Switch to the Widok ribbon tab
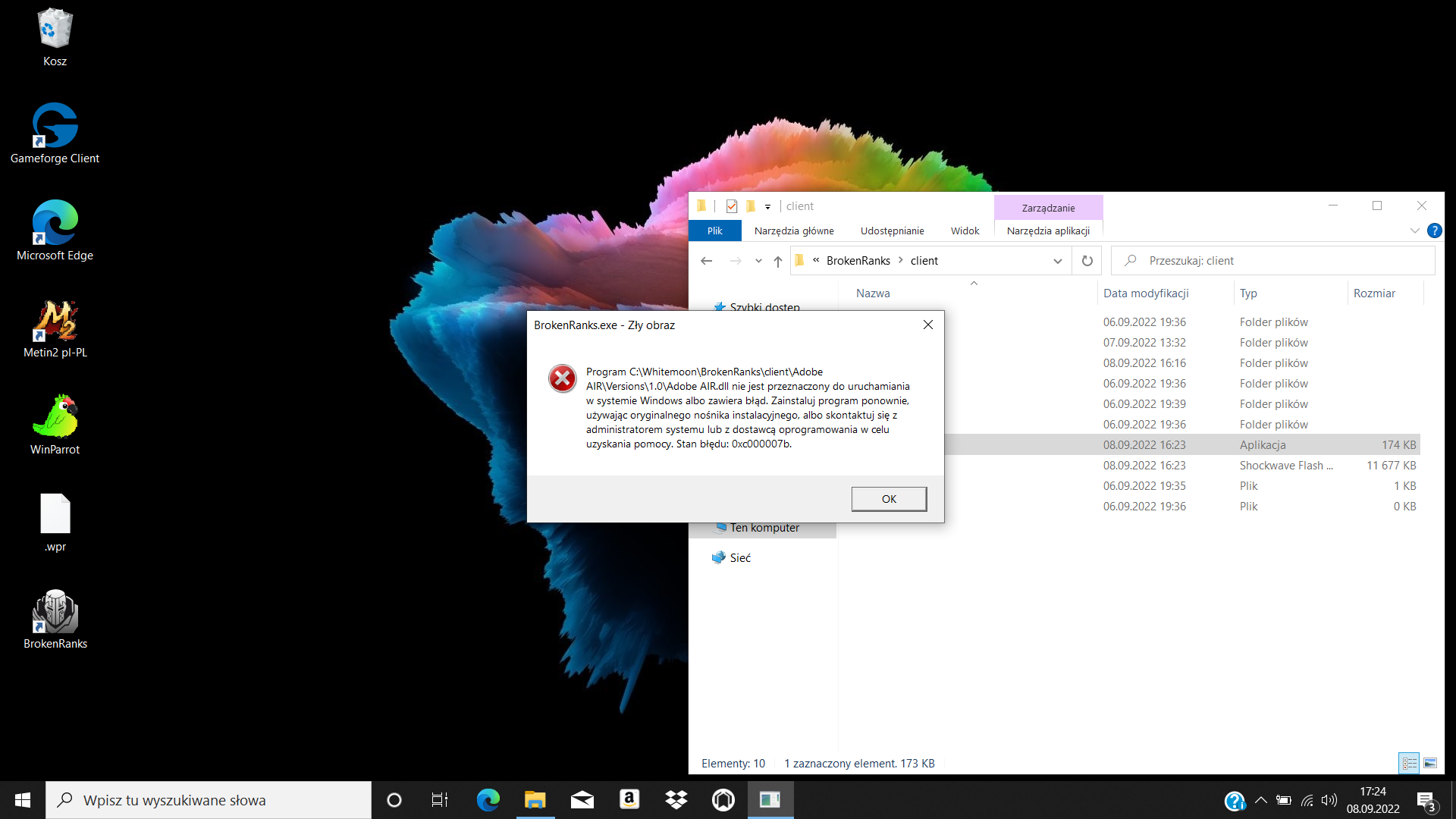The height and width of the screenshot is (819, 1456). tap(965, 231)
